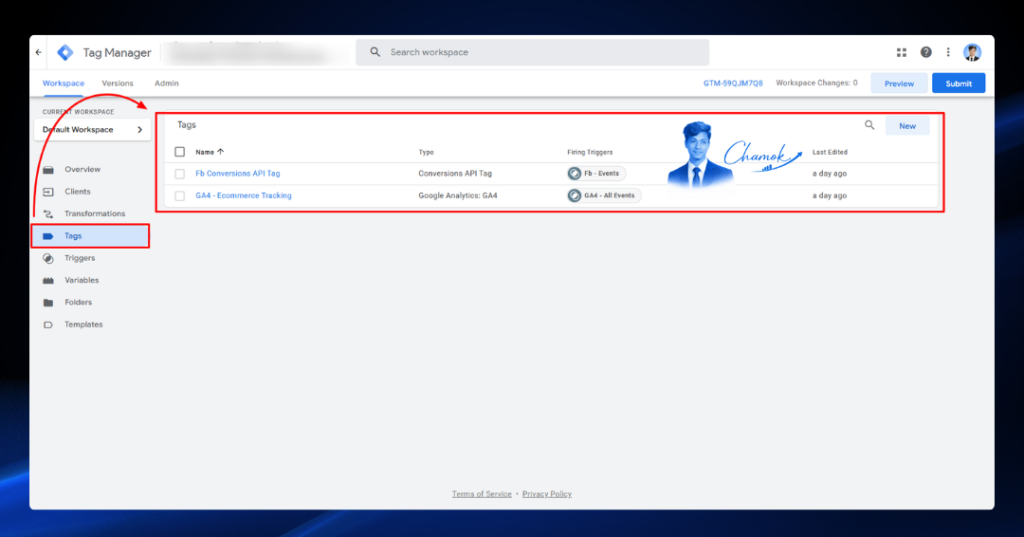
Task: Click the Clients sidebar icon
Action: 48,192
